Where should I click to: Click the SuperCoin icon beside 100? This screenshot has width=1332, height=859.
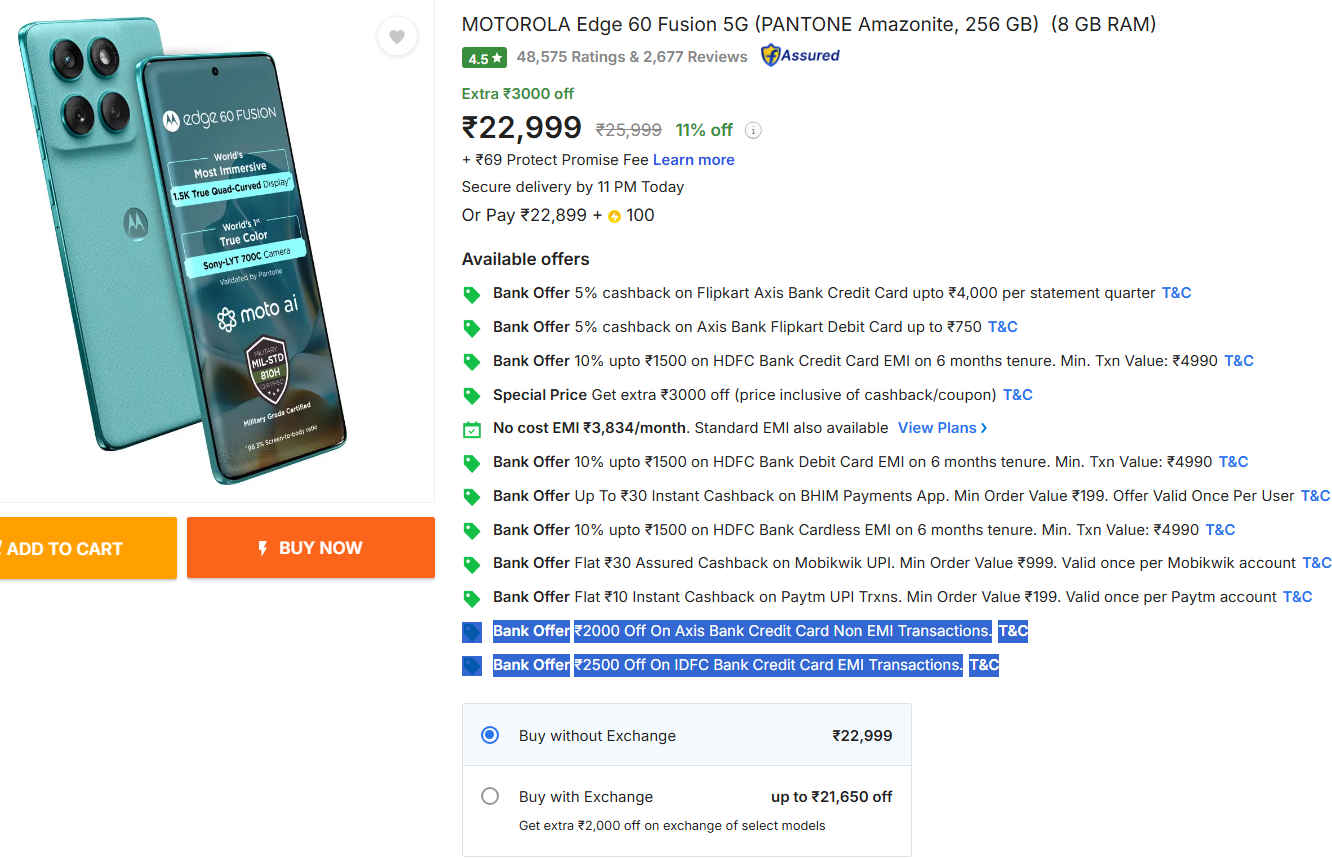614,216
